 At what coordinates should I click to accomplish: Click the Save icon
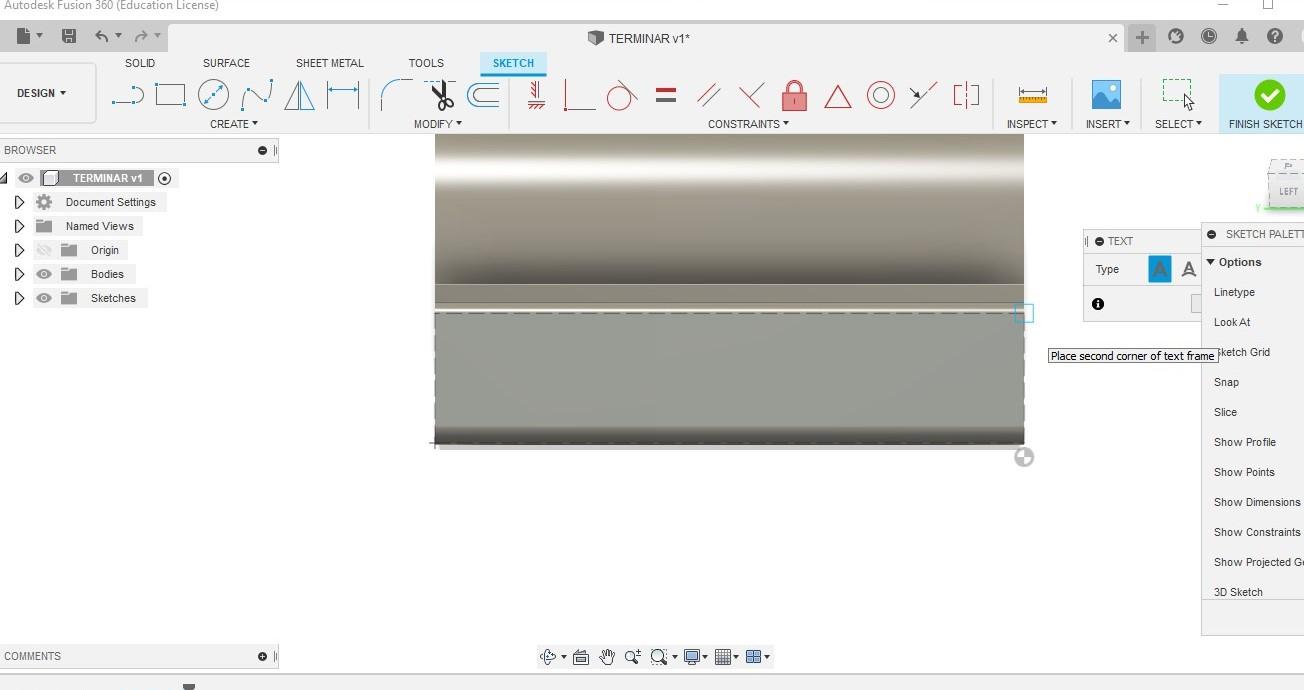pyautogui.click(x=69, y=36)
